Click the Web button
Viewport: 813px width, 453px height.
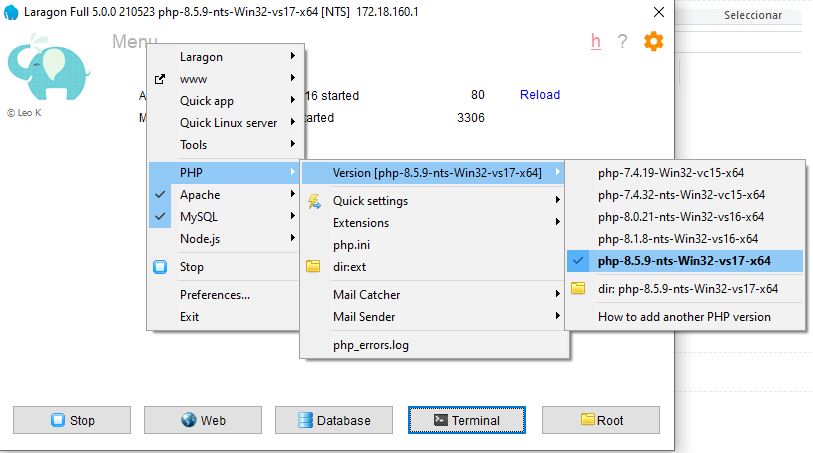[x=203, y=420]
